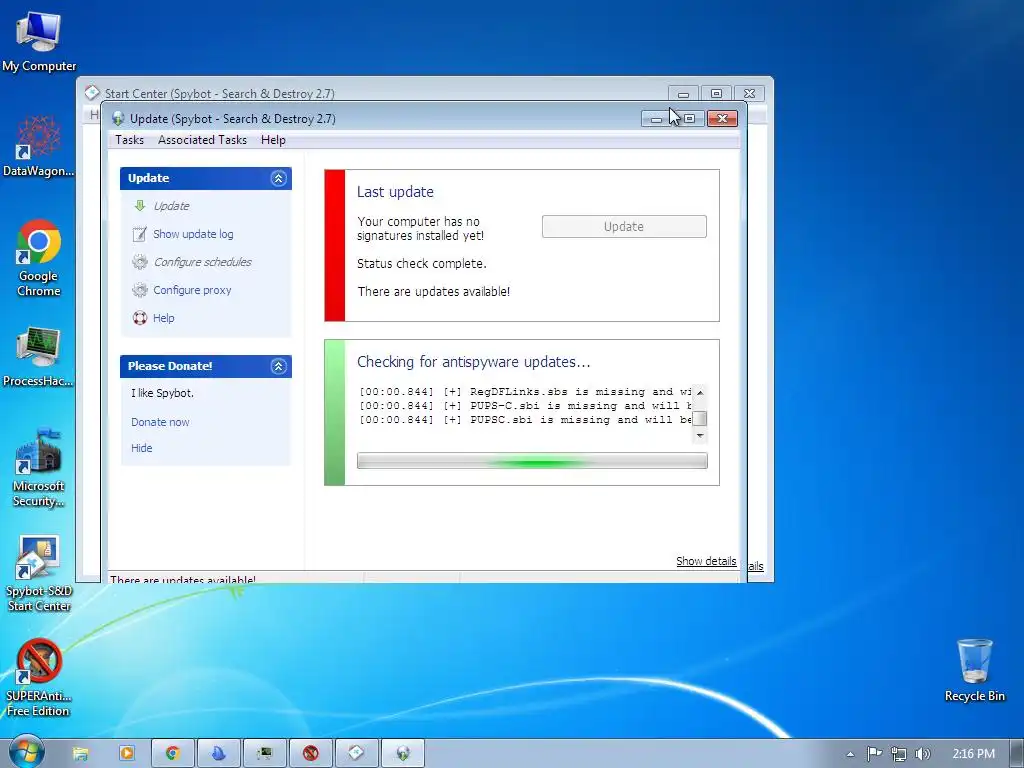Open Windows Explorer from the taskbar
The image size is (1024, 768).
(80, 754)
